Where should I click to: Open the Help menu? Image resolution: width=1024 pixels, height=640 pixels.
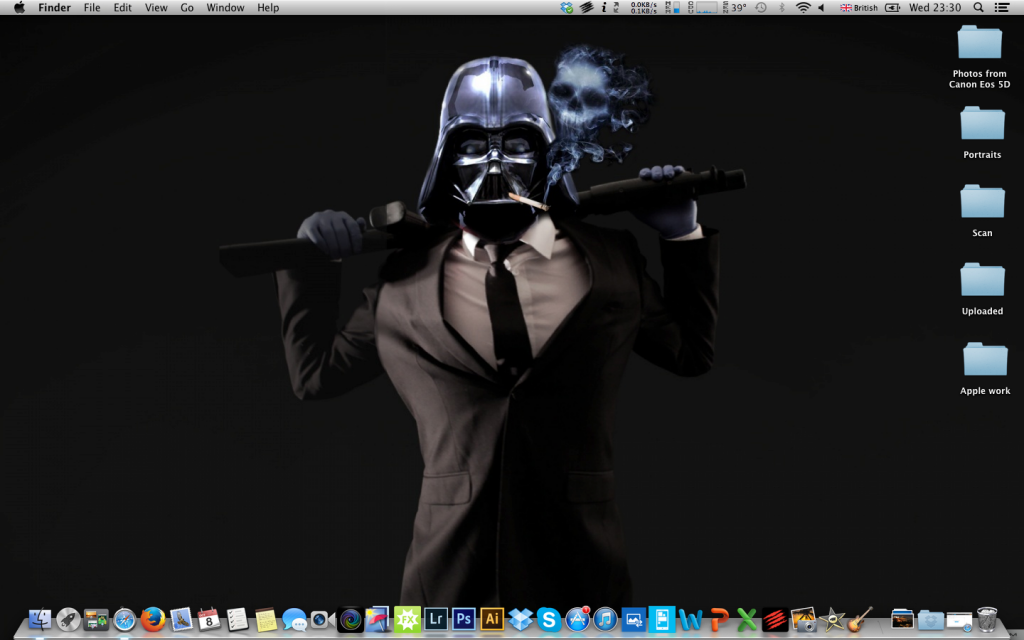[268, 8]
